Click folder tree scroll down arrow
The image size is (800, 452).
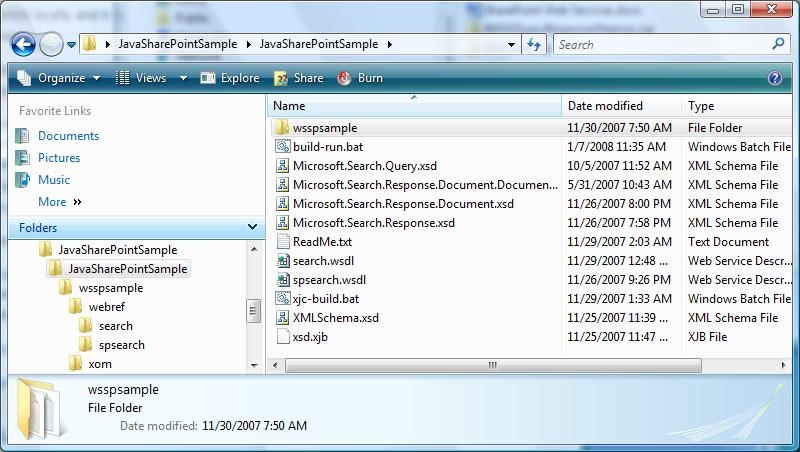click(254, 365)
